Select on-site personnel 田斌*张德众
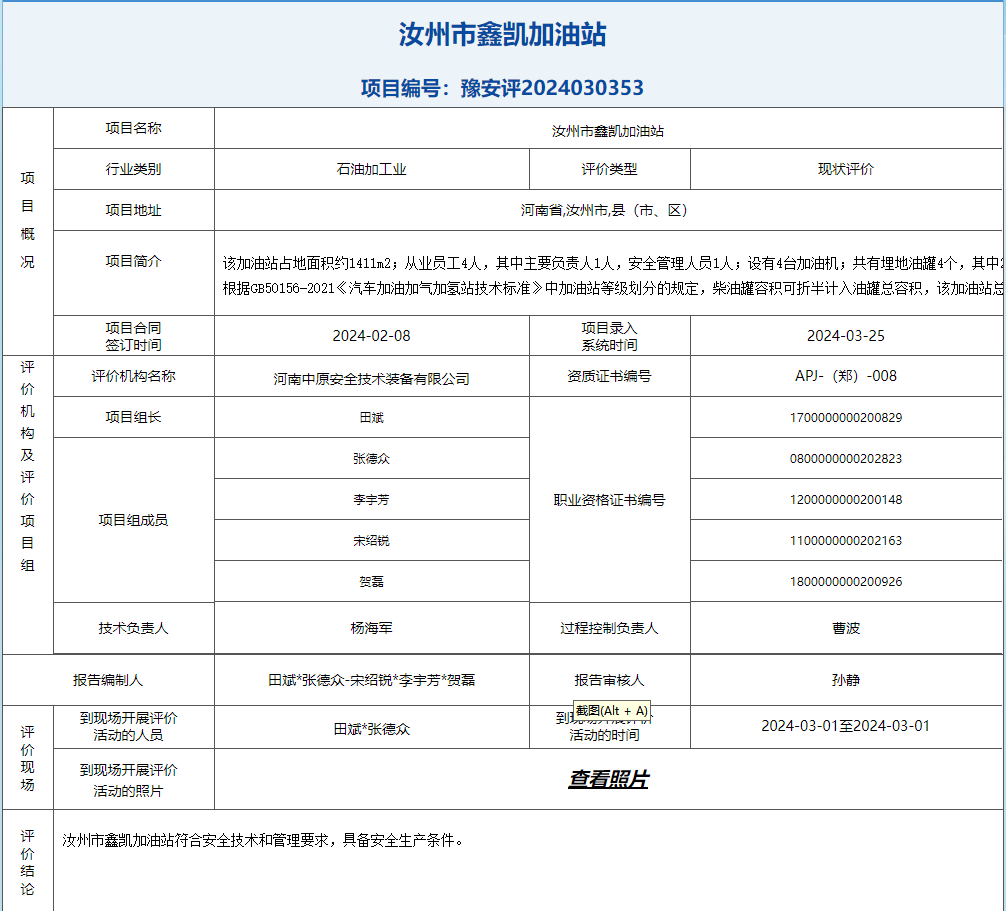The width and height of the screenshot is (1006, 911). [371, 729]
